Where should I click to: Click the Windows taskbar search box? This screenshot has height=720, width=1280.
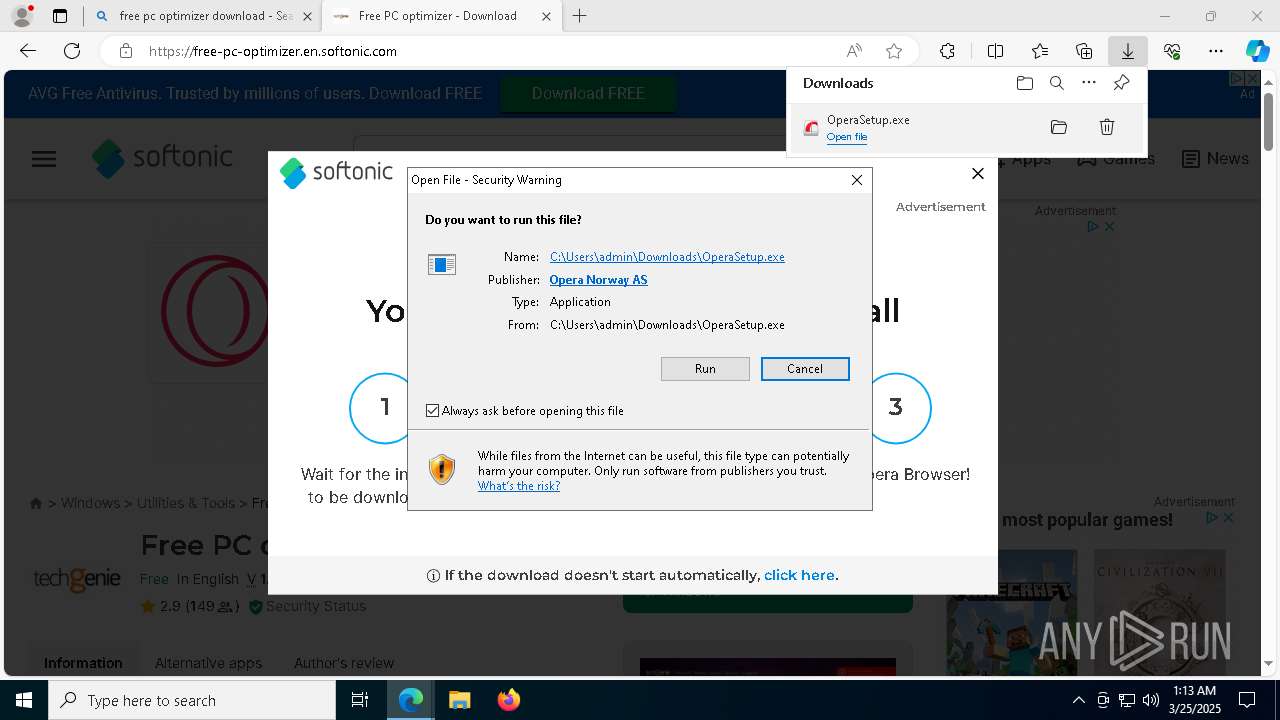(192, 700)
